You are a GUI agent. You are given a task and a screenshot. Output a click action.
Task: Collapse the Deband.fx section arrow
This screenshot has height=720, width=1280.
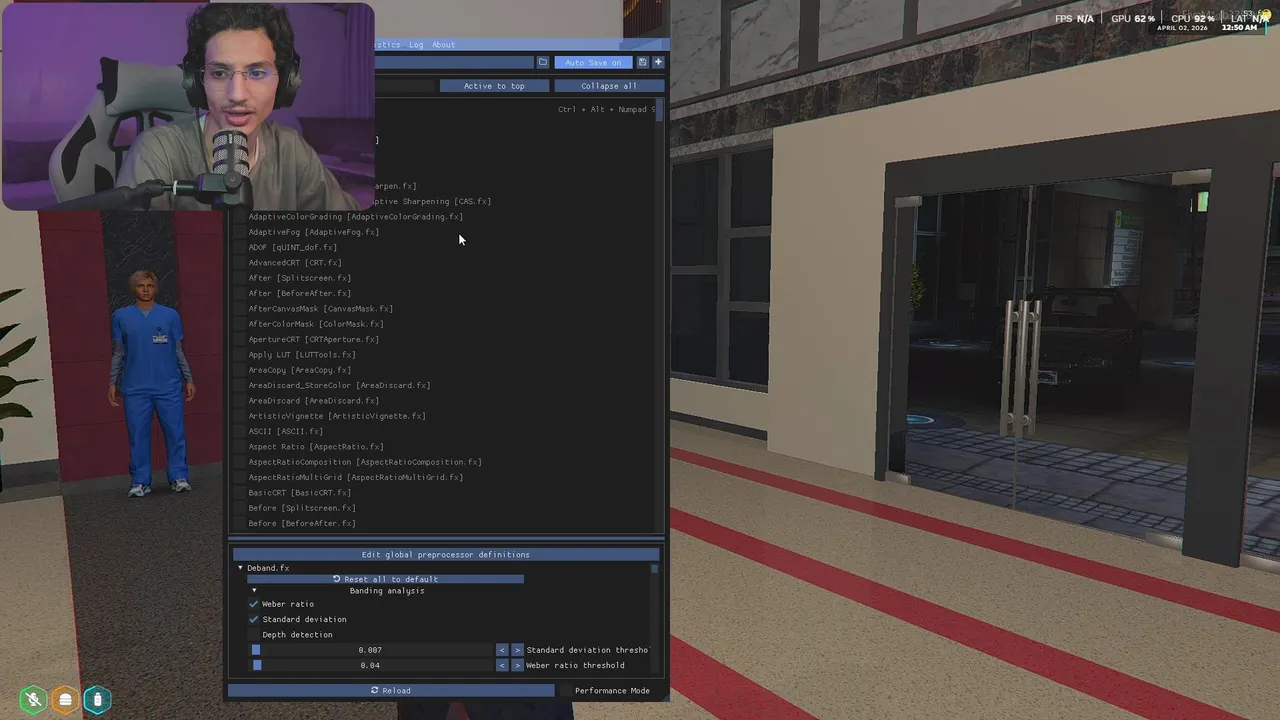click(x=240, y=568)
